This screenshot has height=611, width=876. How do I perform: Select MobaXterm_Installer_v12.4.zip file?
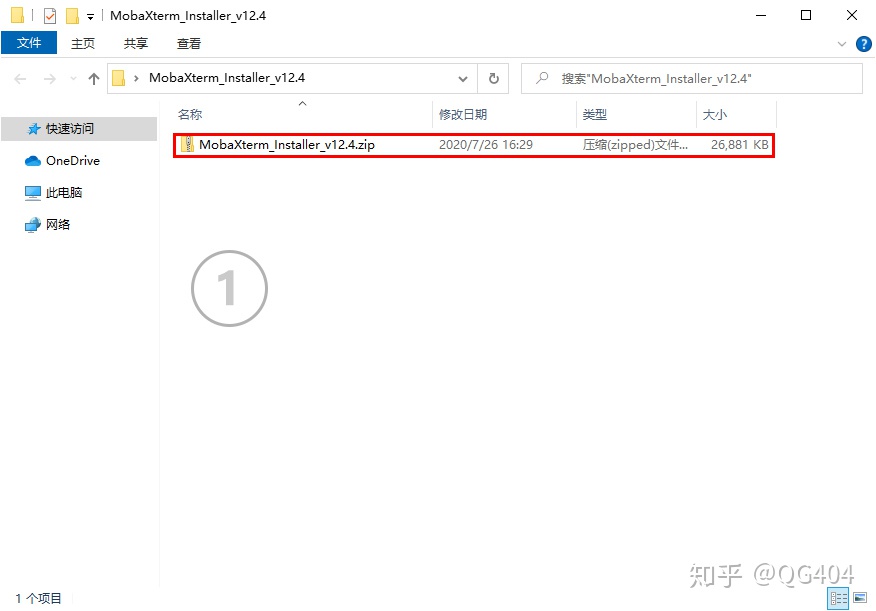coord(474,145)
